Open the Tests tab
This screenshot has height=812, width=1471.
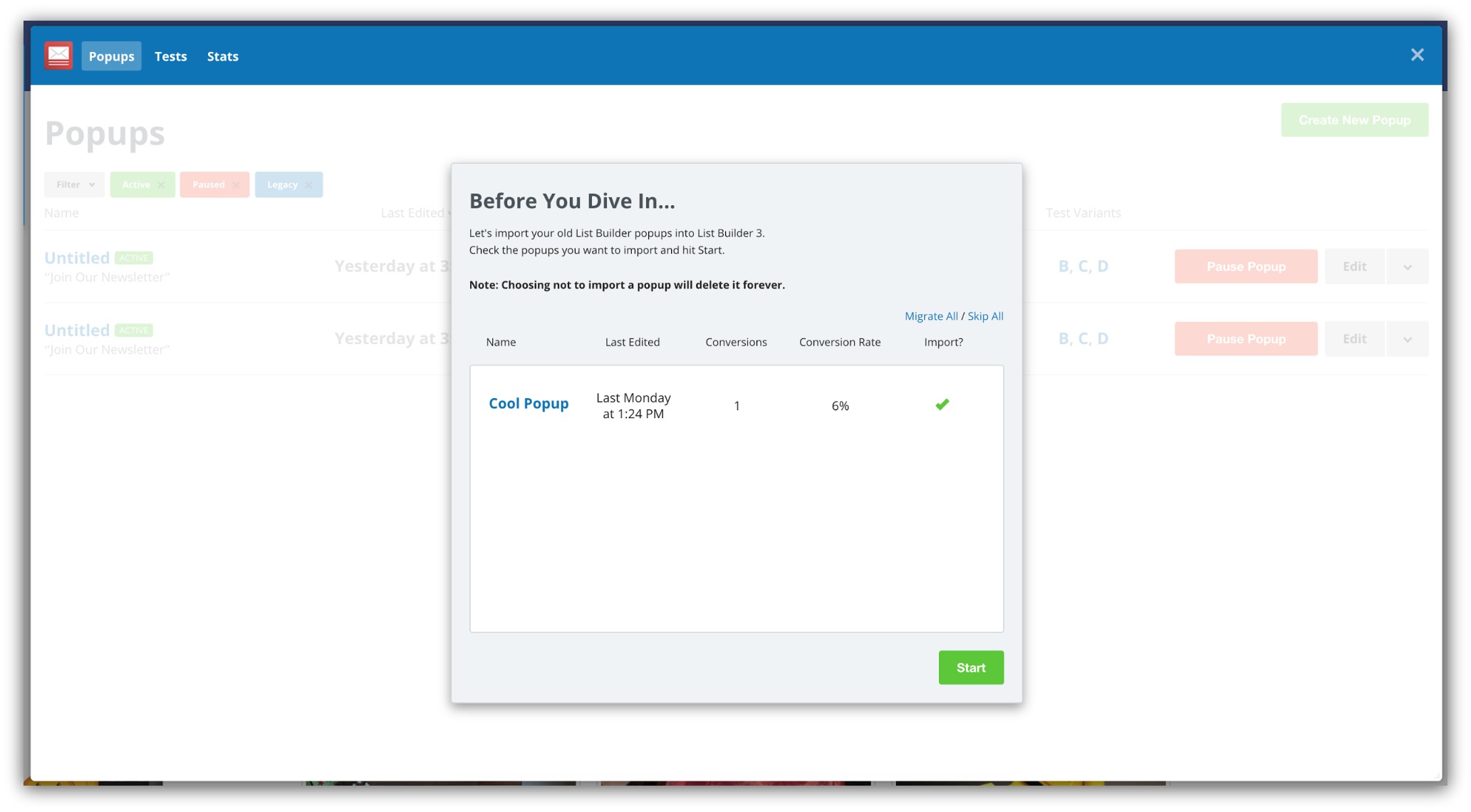tap(171, 56)
